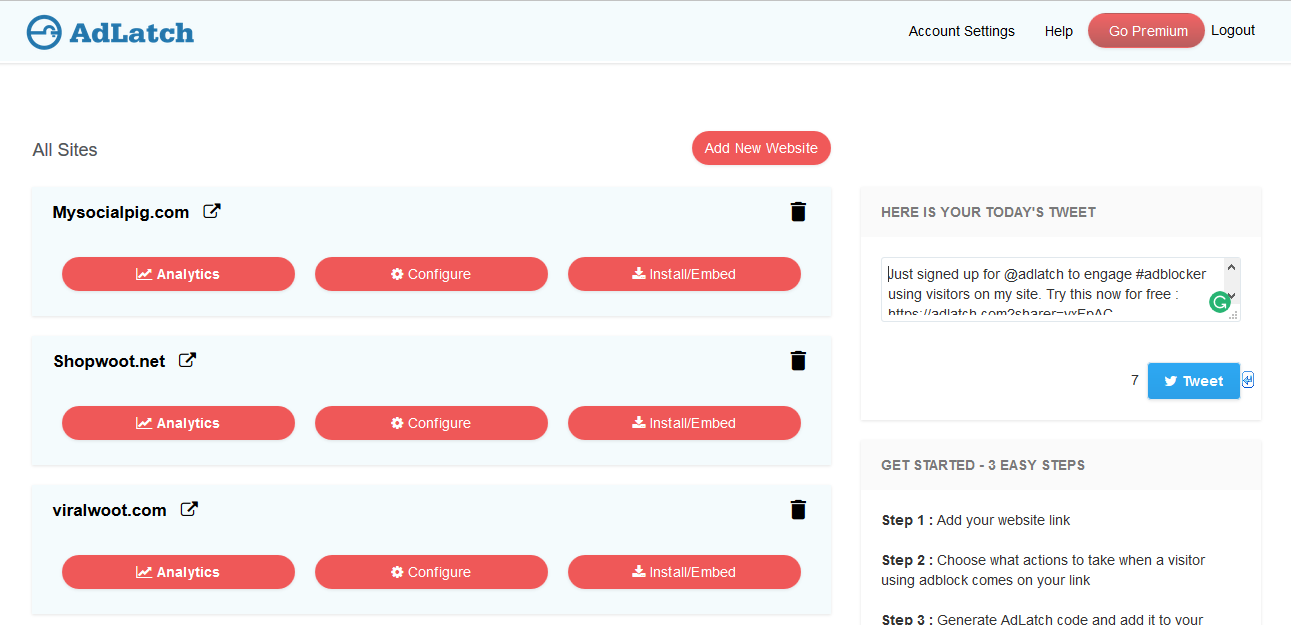This screenshot has height=625, width=1291.
Task: Delete viralwoot.com using trash icon
Action: coord(798,509)
